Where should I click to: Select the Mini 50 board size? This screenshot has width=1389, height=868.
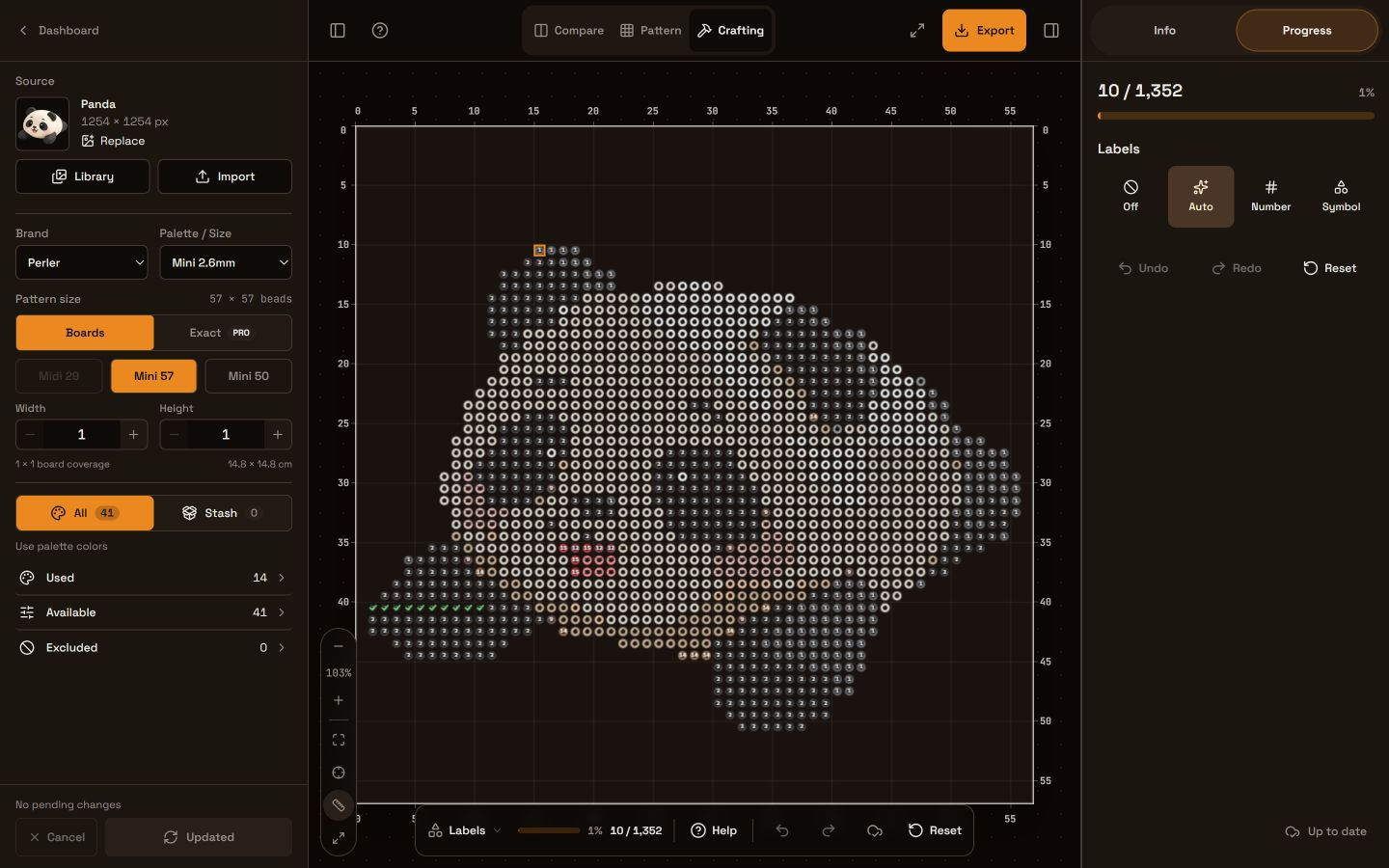(x=249, y=376)
